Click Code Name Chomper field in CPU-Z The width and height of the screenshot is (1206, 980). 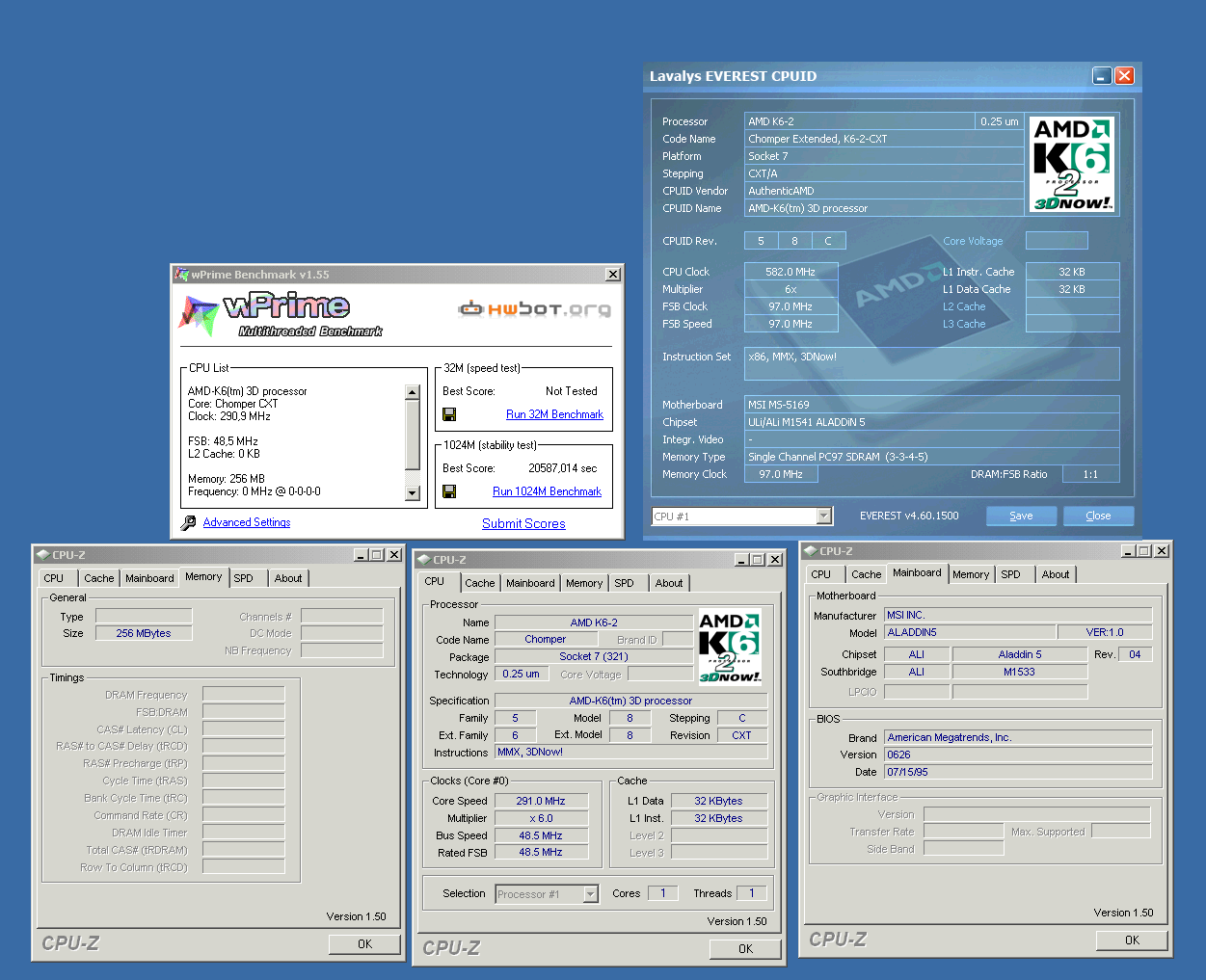(545, 639)
